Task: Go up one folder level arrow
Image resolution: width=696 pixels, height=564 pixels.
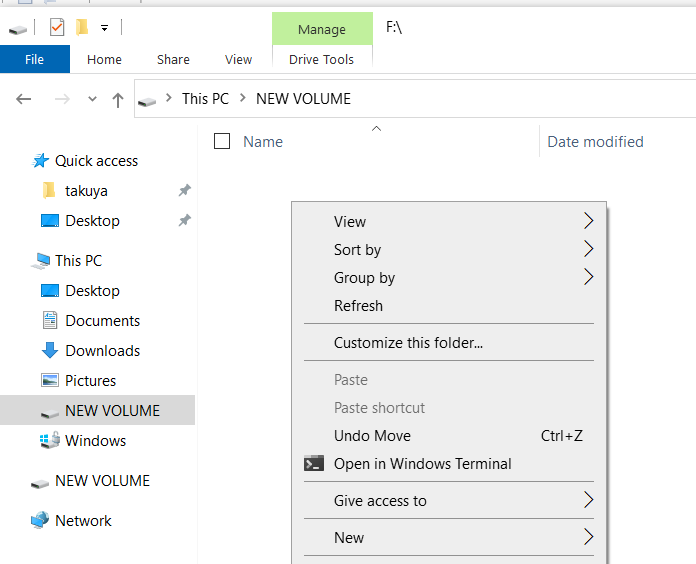Action: coord(118,99)
